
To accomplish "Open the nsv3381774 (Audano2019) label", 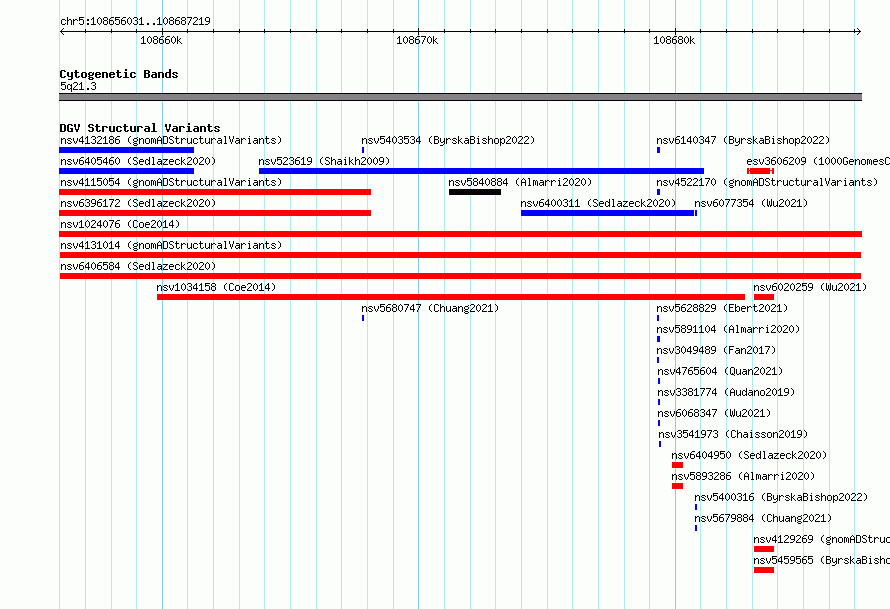I will pyautogui.click(x=726, y=392).
